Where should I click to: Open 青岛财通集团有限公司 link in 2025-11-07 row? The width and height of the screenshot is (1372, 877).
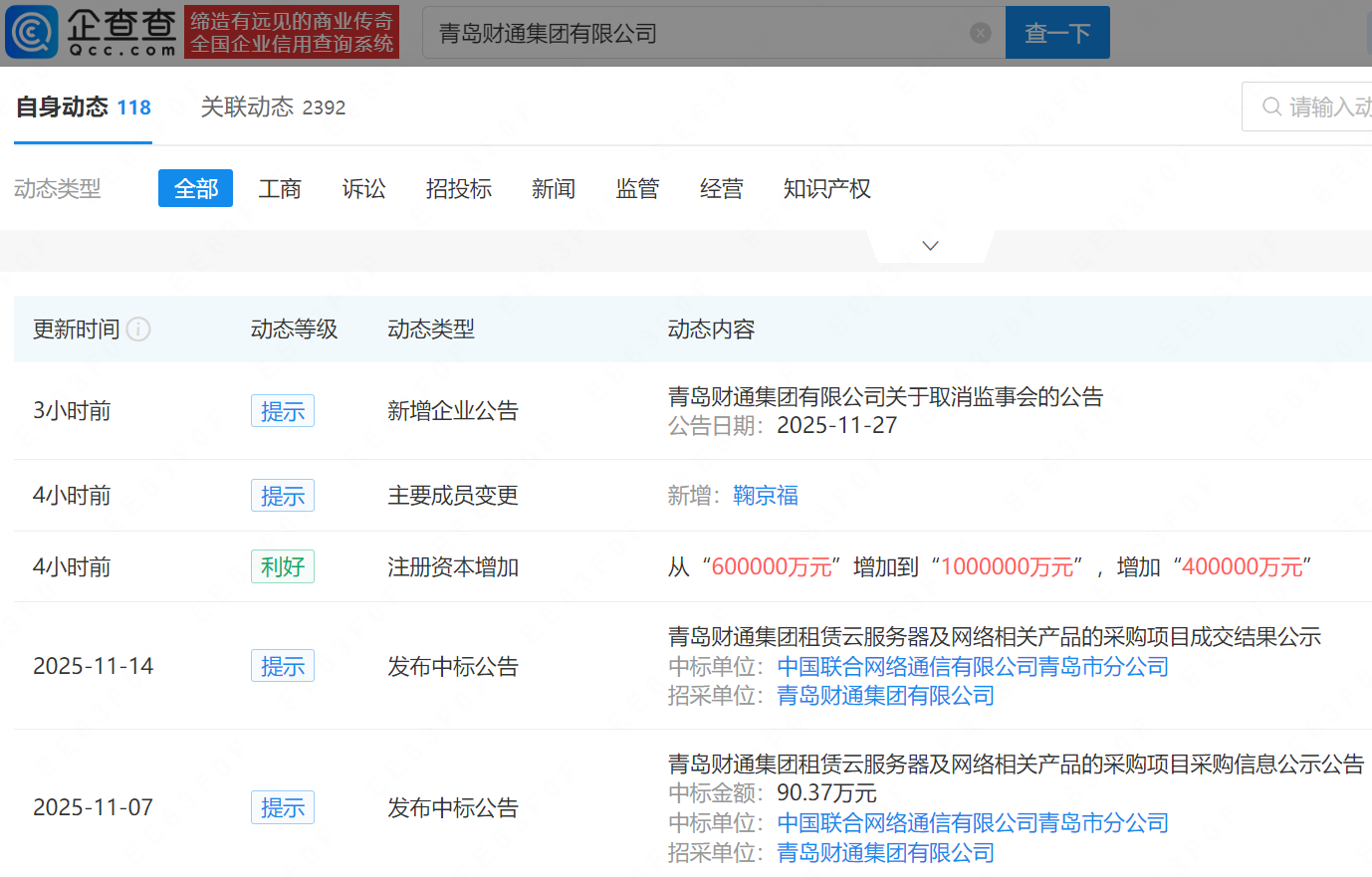click(x=885, y=853)
